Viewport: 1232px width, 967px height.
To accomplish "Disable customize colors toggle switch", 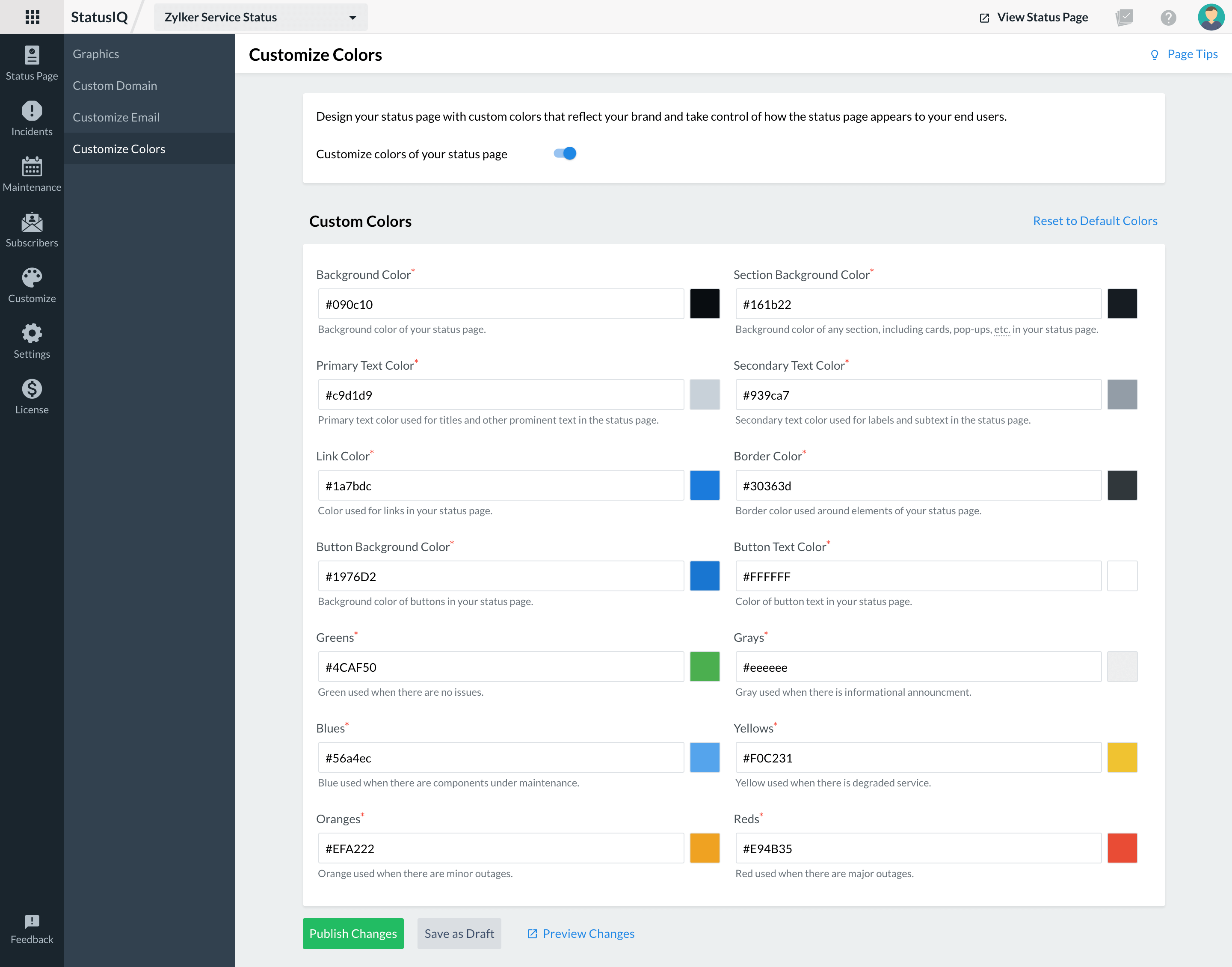I will (565, 154).
